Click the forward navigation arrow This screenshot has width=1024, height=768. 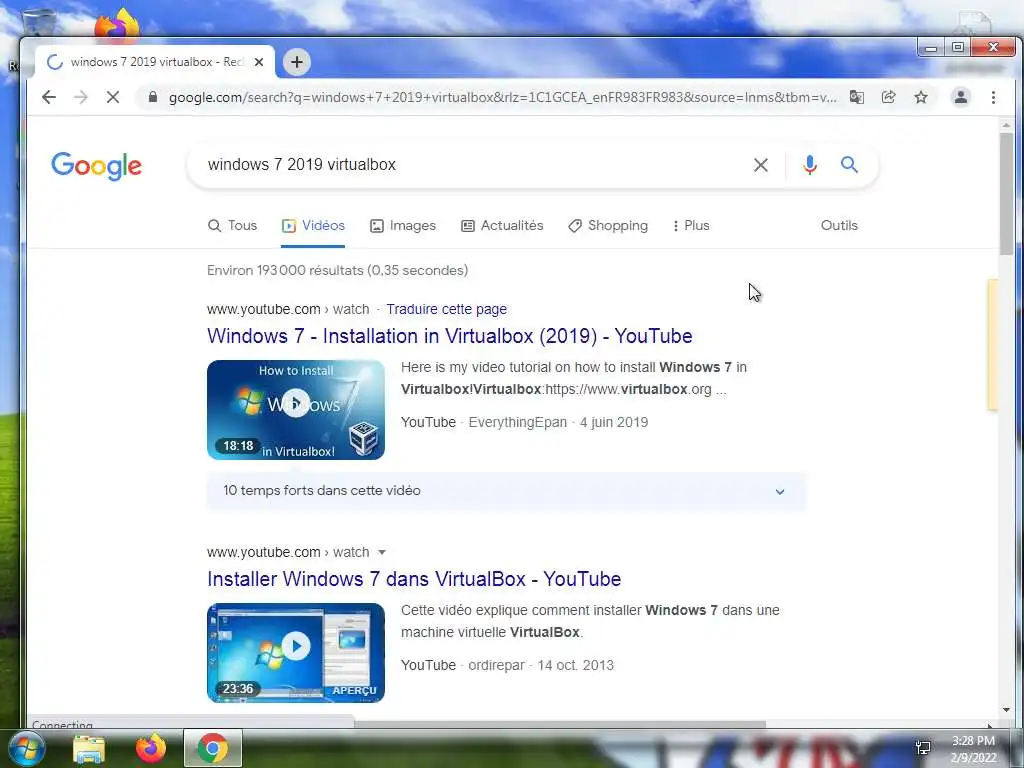point(80,97)
